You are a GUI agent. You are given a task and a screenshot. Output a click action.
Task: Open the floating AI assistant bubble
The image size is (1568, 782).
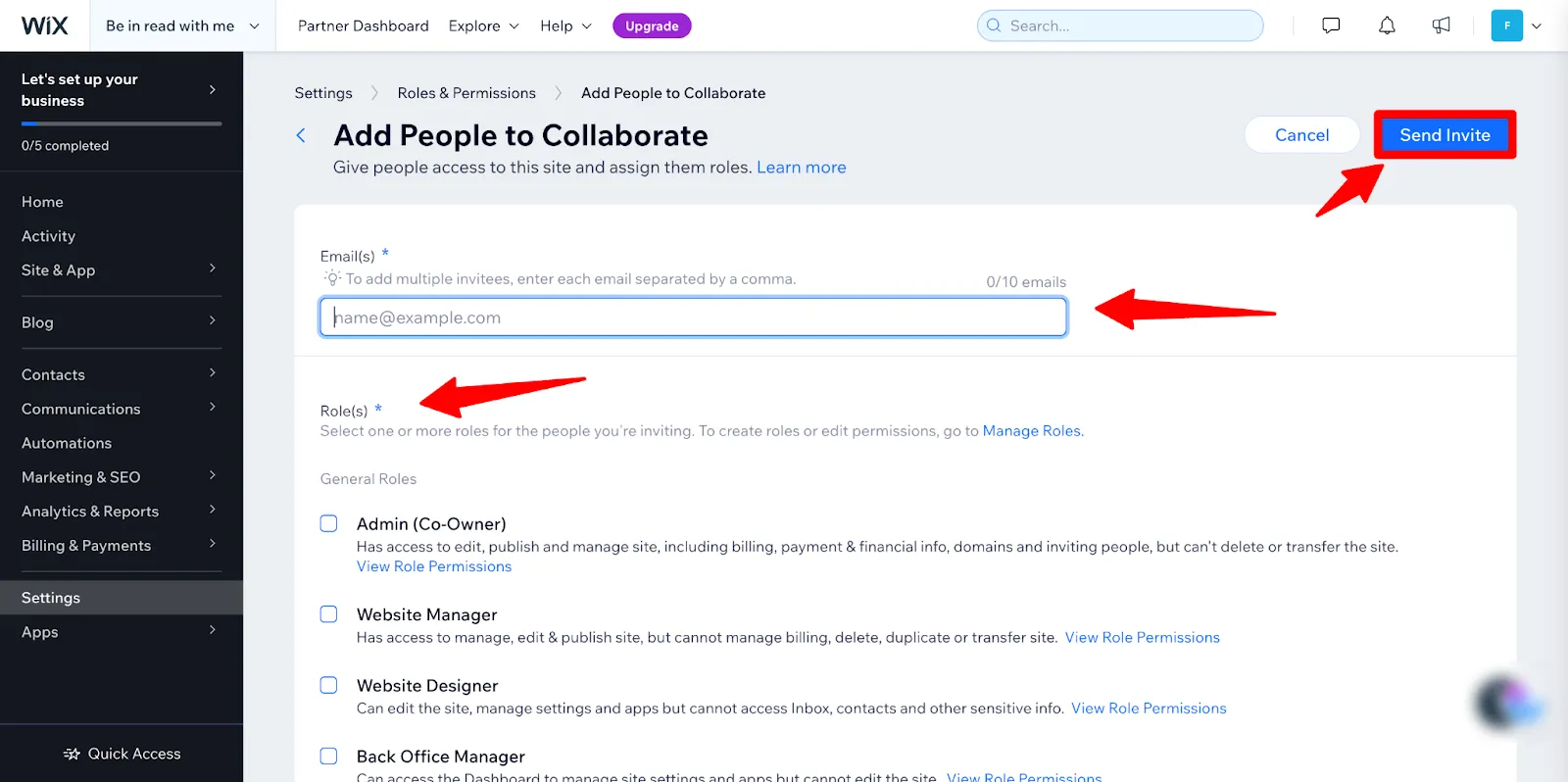tap(1505, 702)
